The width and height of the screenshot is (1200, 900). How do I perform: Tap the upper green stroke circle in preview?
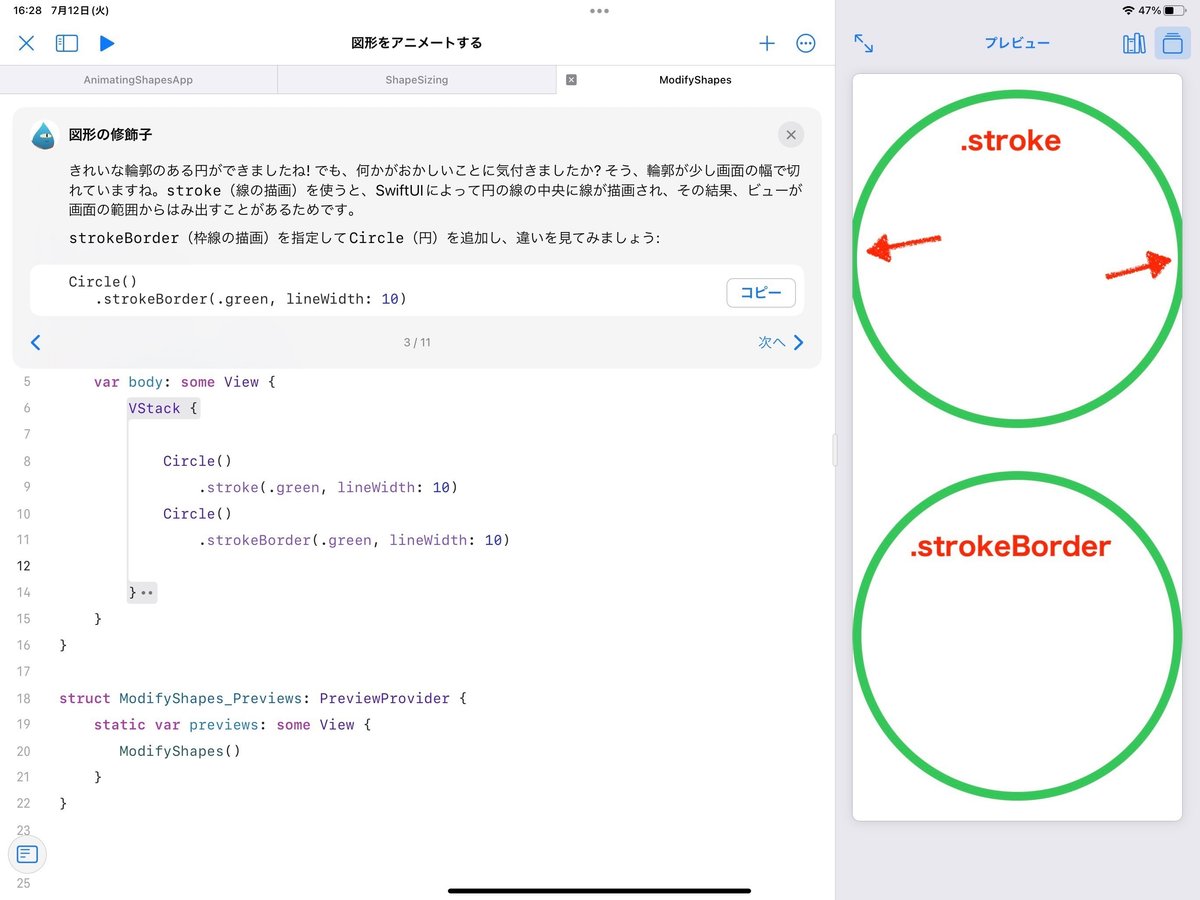tap(1017, 257)
